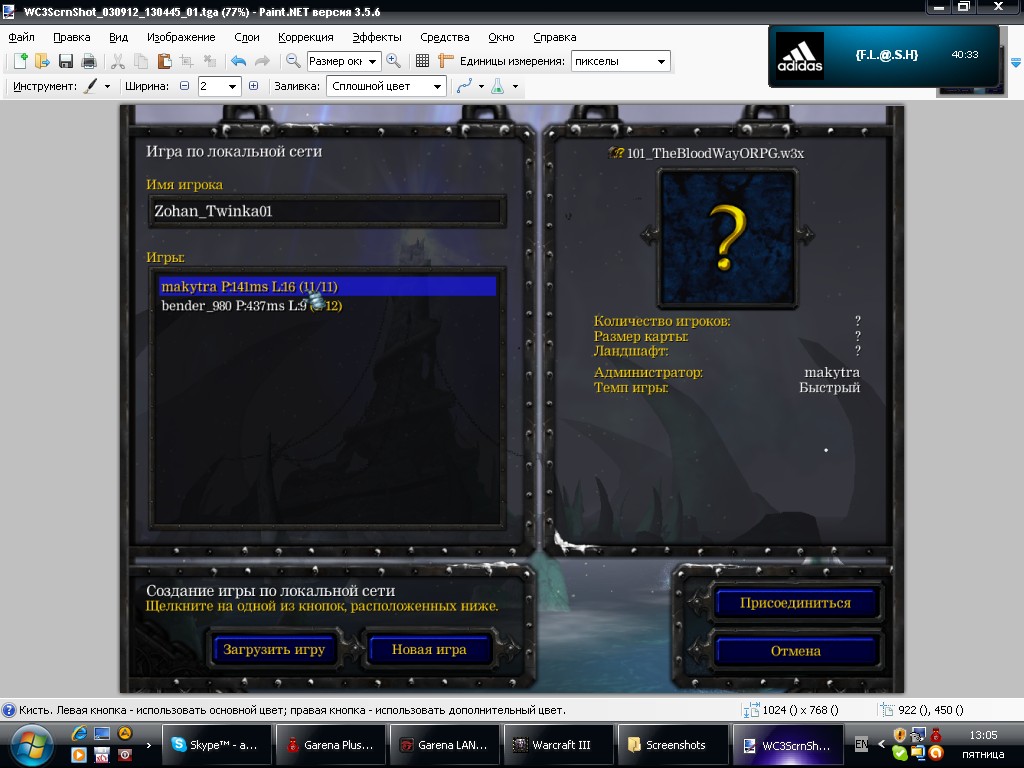Screen dimensions: 1024x768
Task: Click the Zoom out magnifier icon
Action: pyautogui.click(x=293, y=61)
